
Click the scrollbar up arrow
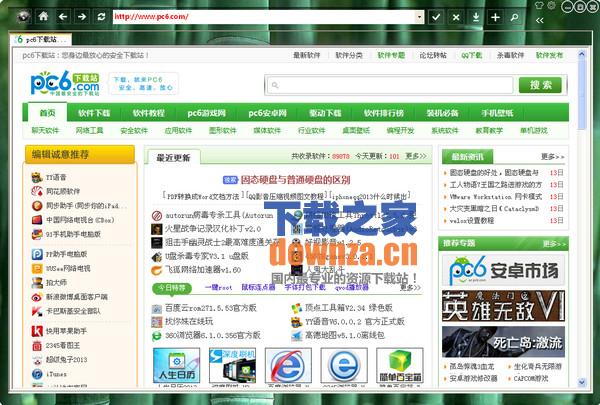tap(582, 54)
